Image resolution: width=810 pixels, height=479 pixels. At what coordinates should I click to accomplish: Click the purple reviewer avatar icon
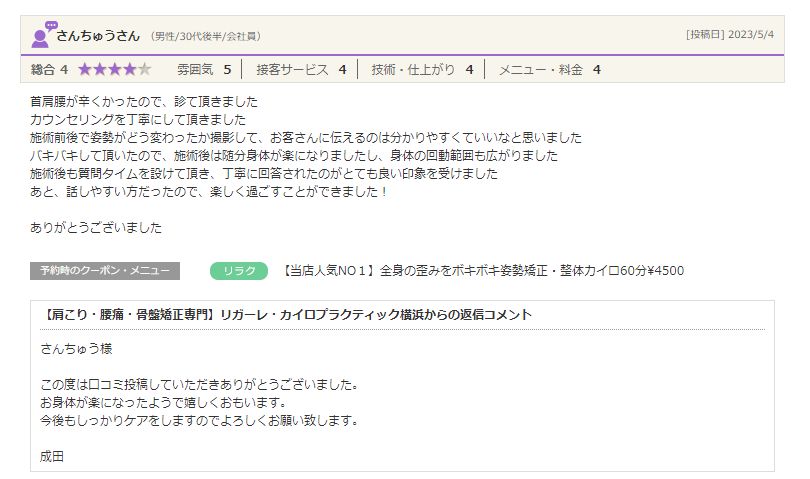[x=43, y=35]
